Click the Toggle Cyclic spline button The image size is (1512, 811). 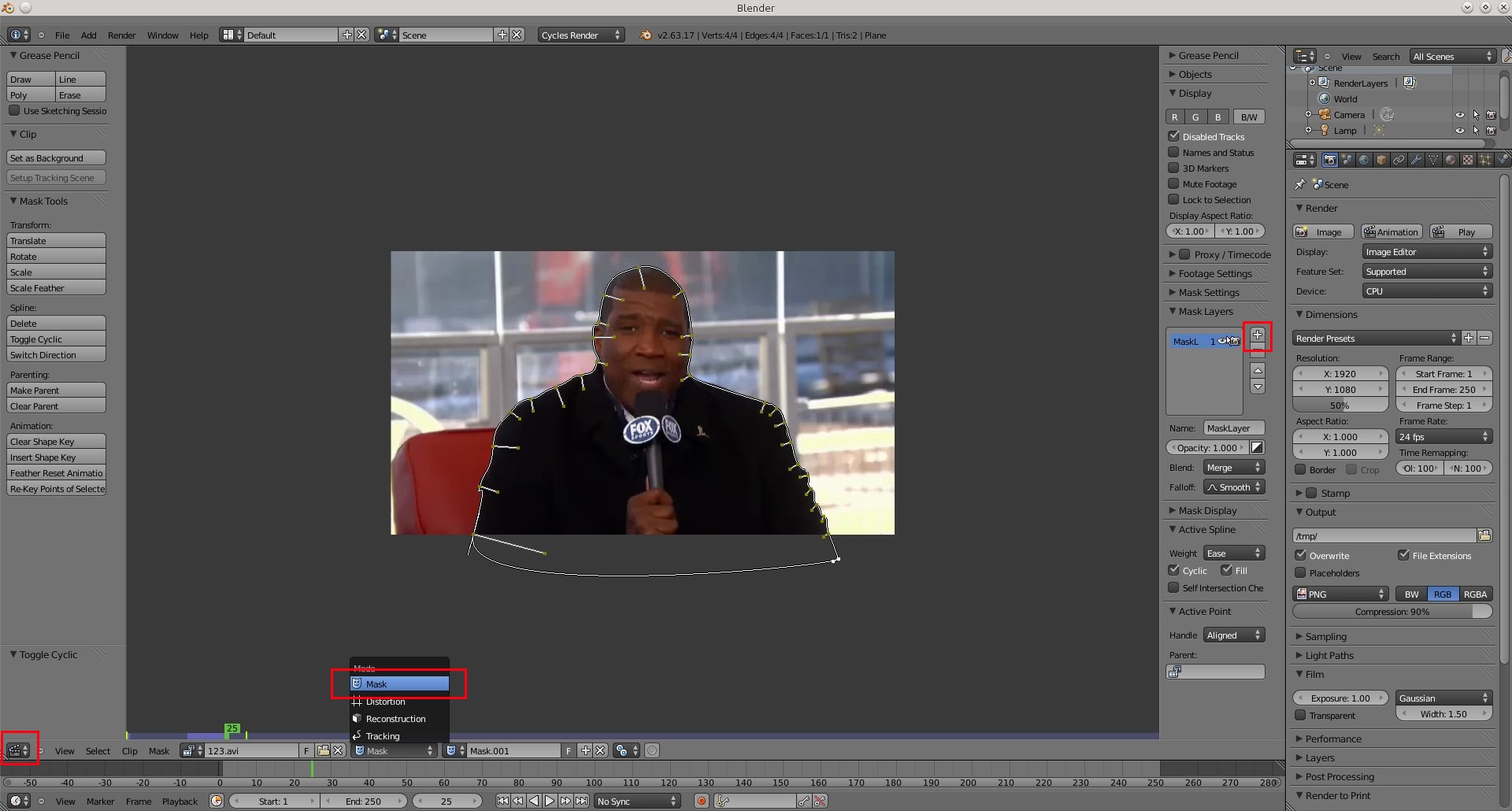coord(56,339)
